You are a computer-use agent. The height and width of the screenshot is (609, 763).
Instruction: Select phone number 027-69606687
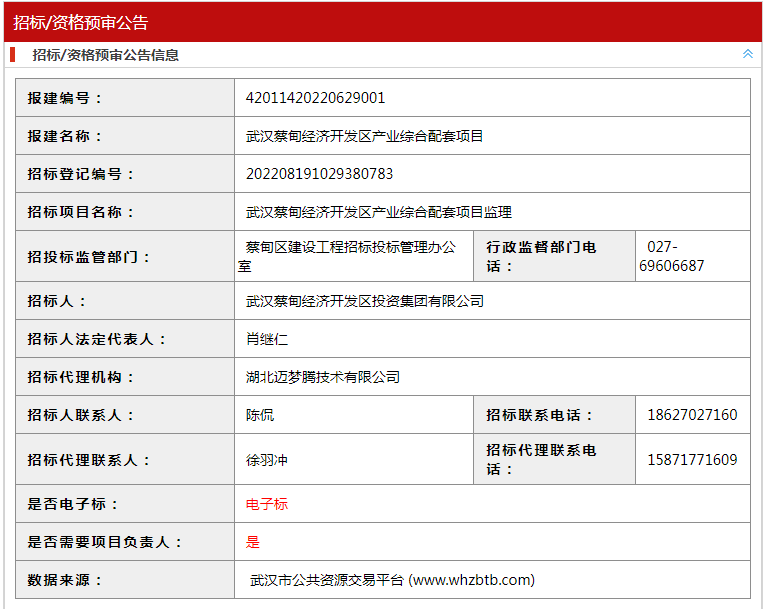click(672, 256)
